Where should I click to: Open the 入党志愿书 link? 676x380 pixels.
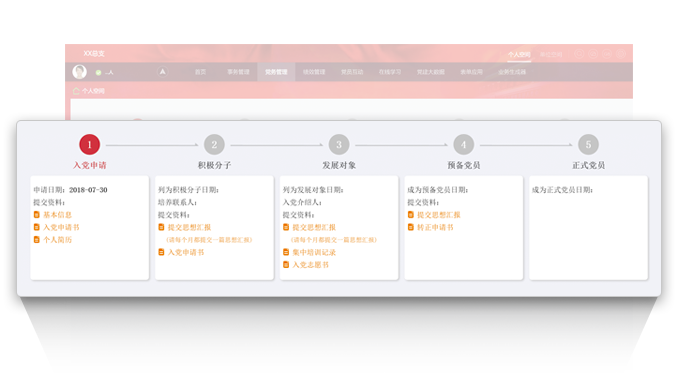(310, 265)
